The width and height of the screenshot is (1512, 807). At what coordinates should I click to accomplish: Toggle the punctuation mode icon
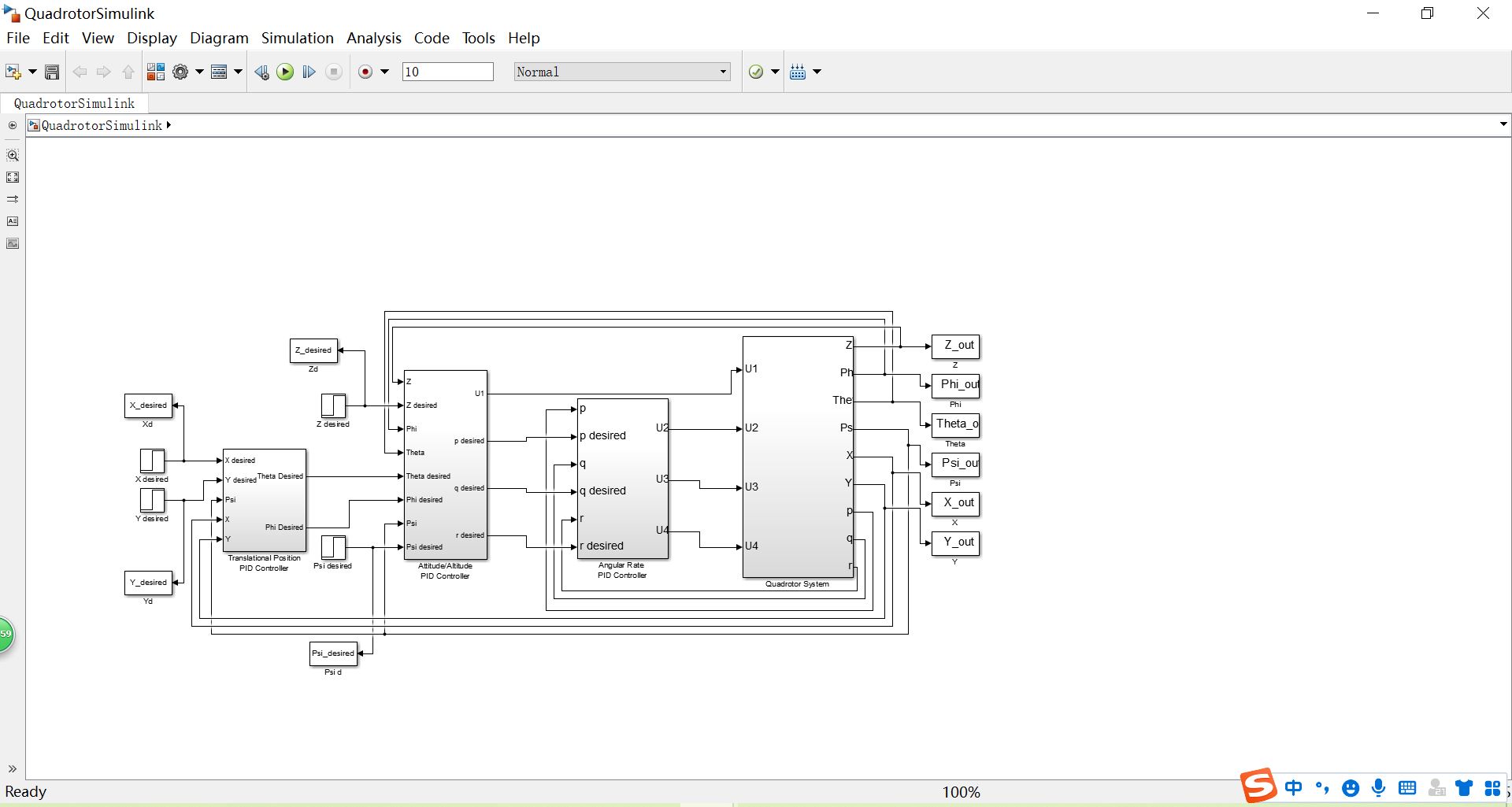click(x=1322, y=787)
